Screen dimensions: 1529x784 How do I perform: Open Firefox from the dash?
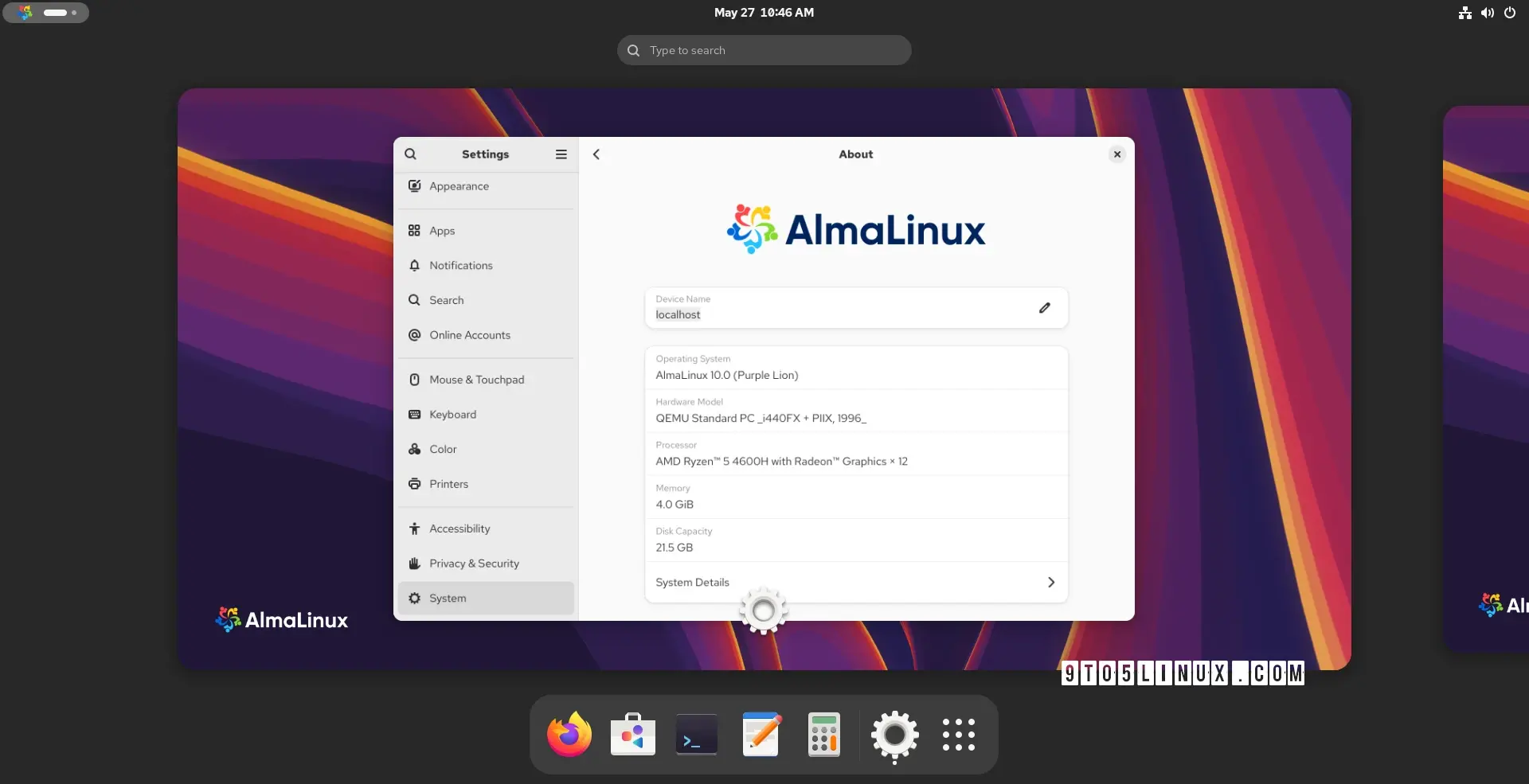tap(569, 735)
